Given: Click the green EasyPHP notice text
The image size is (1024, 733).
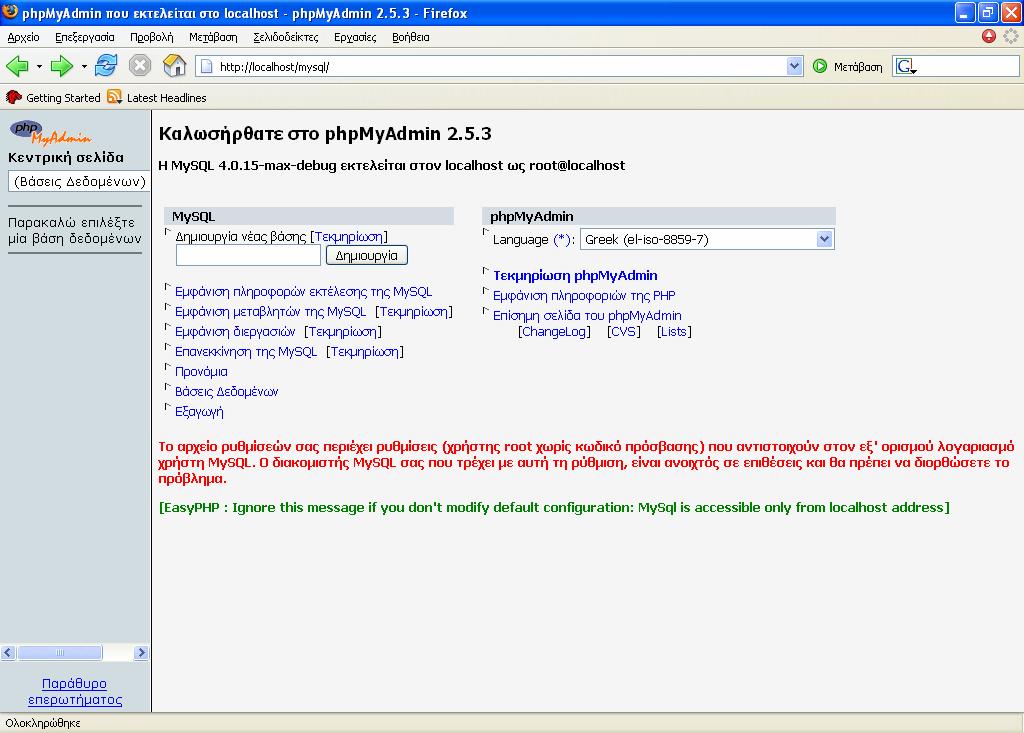Looking at the screenshot, I should pyautogui.click(x=554, y=508).
